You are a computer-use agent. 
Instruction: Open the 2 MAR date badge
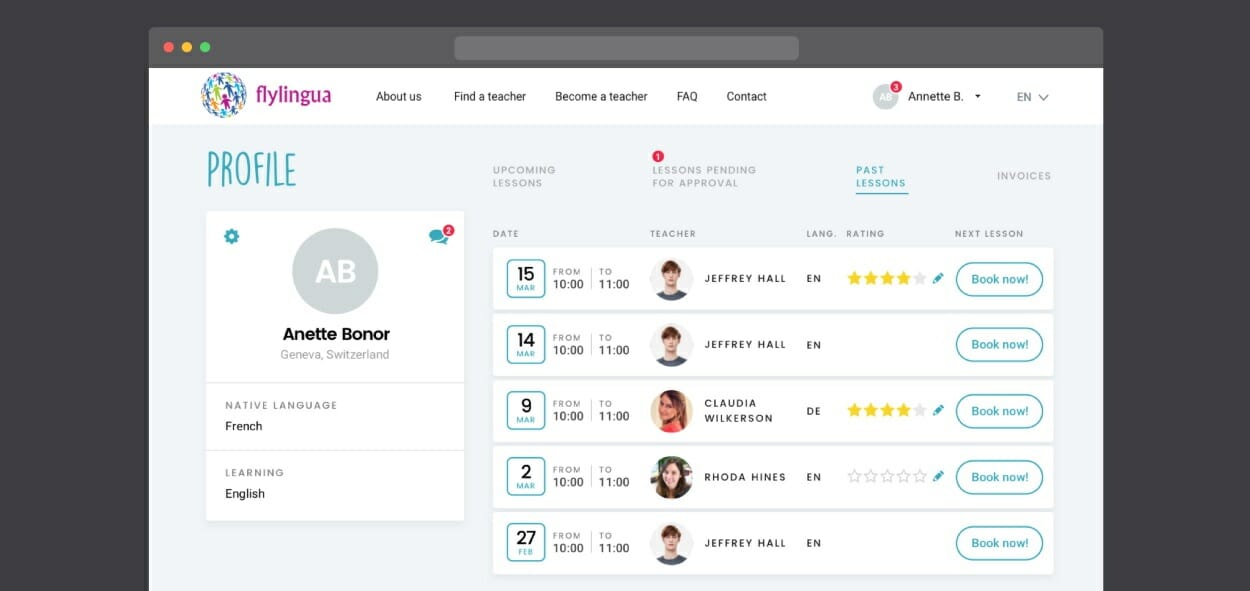coord(526,477)
